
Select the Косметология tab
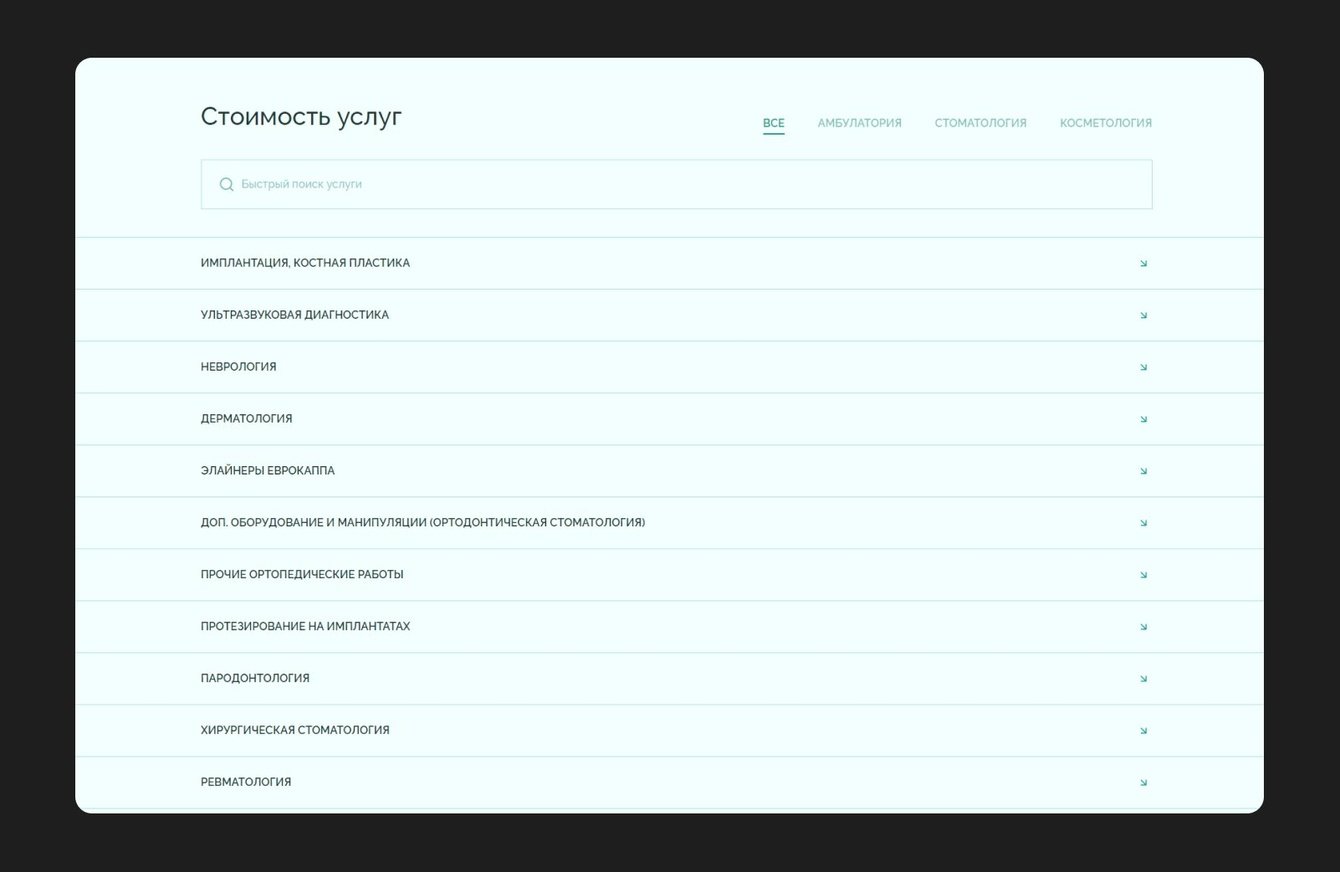click(1105, 123)
